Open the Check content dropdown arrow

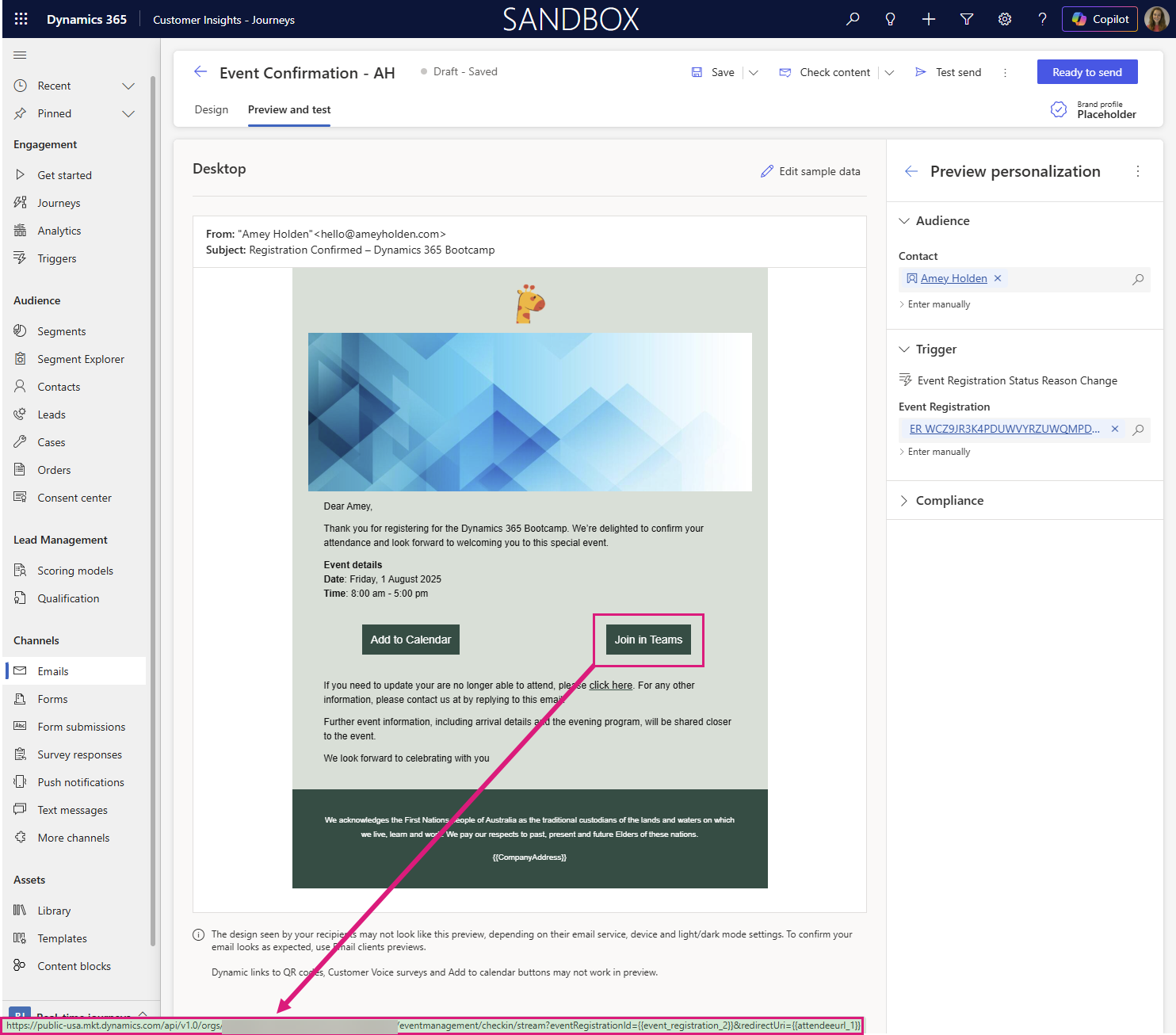(x=889, y=72)
